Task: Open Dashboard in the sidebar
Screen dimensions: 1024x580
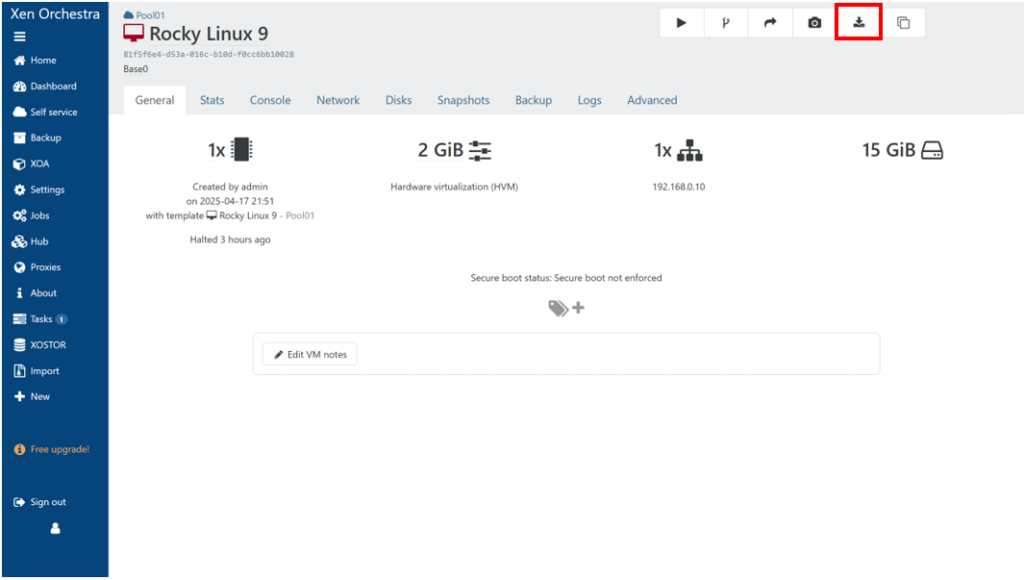Action: click(52, 86)
